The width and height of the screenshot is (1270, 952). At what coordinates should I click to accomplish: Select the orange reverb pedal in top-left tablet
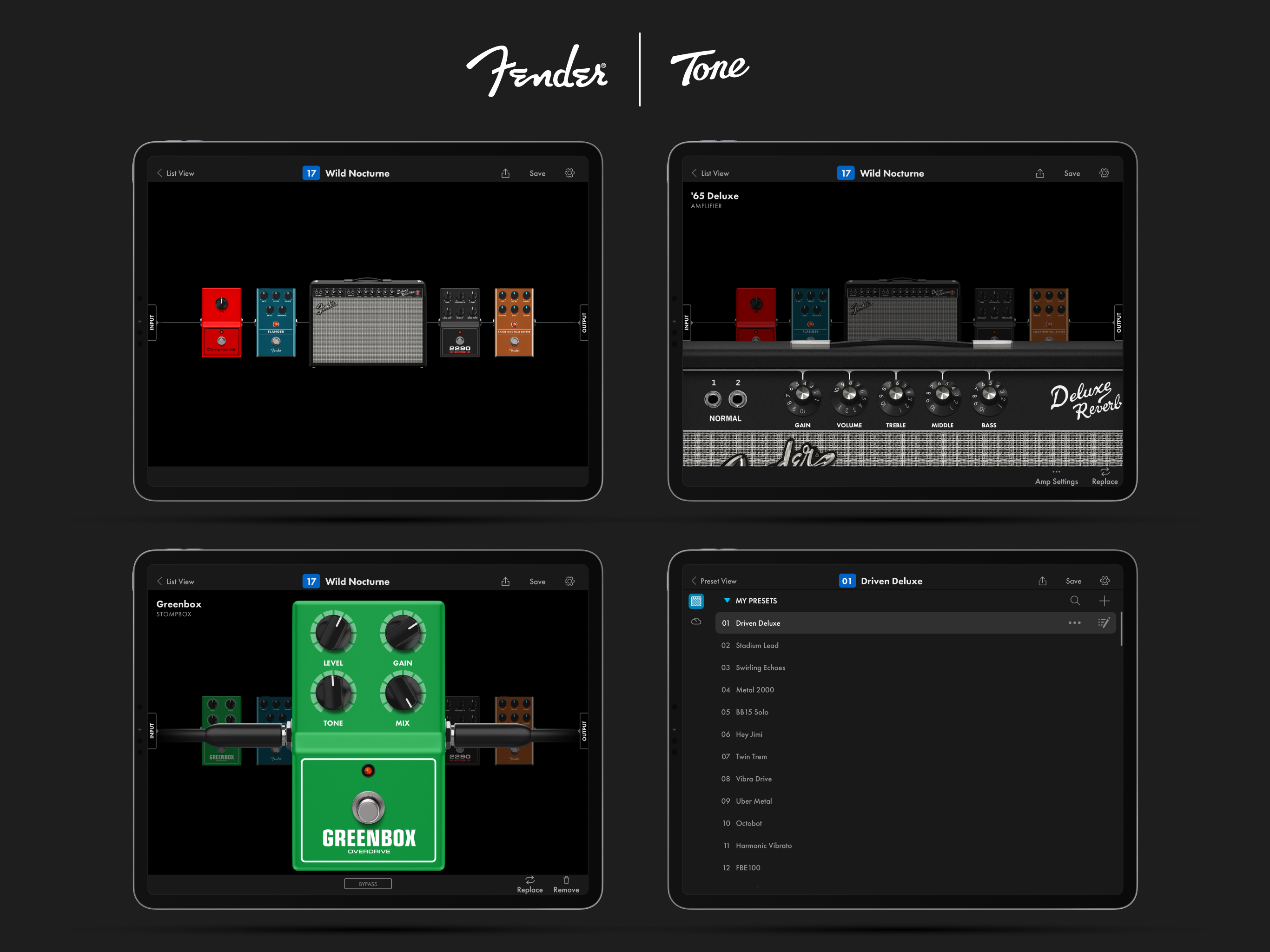click(x=515, y=322)
